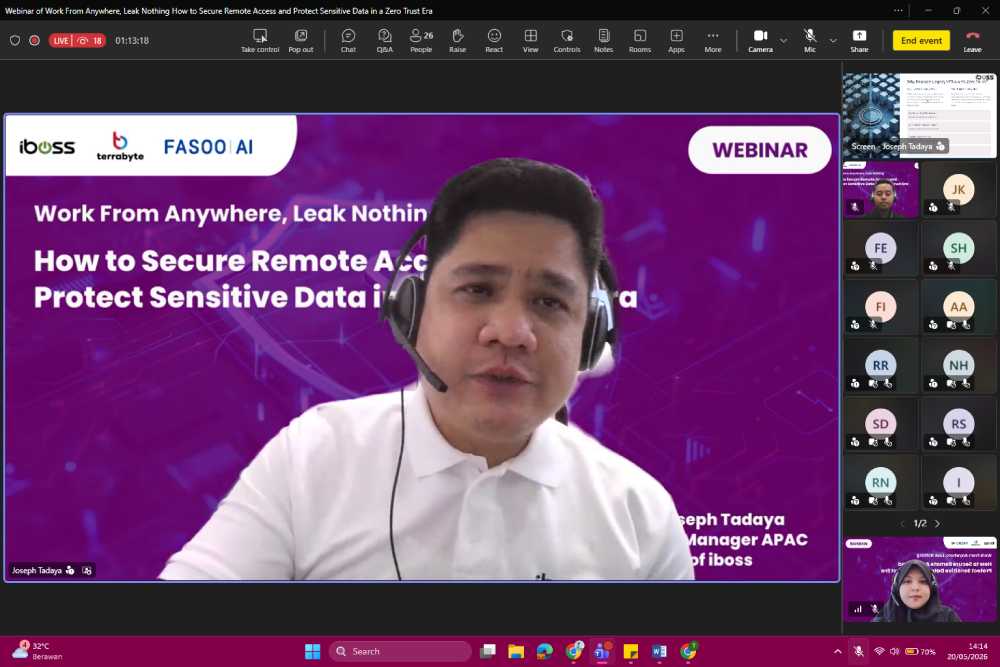Open Microsoft Edge from taskbar

click(545, 651)
